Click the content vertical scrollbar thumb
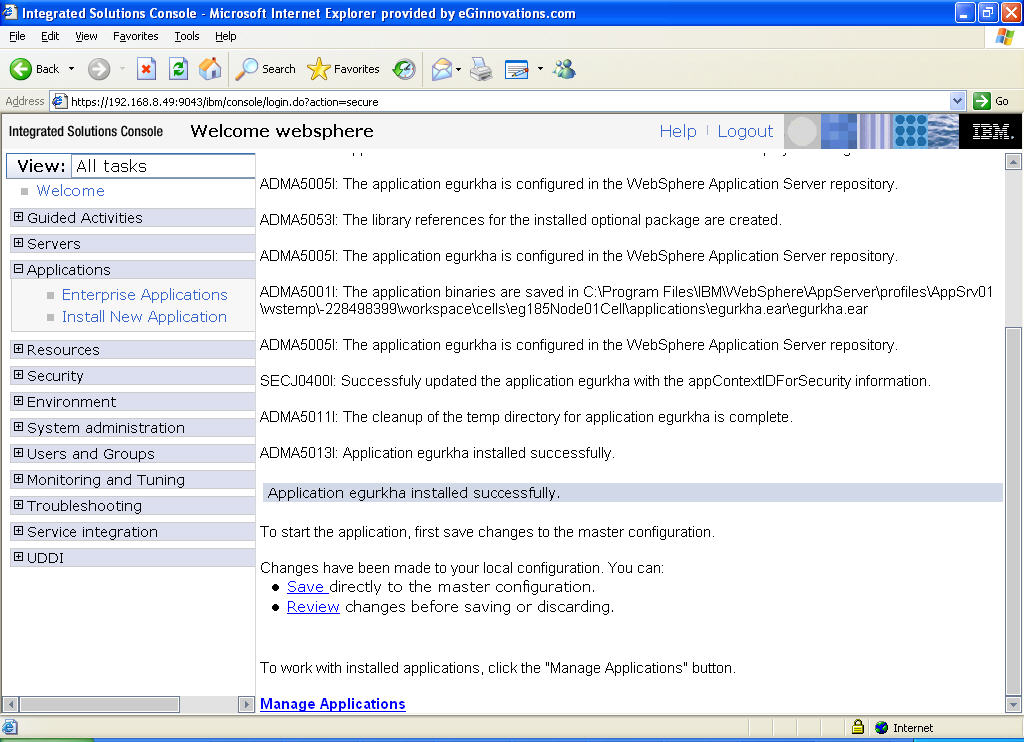This screenshot has height=742, width=1024. click(1013, 511)
